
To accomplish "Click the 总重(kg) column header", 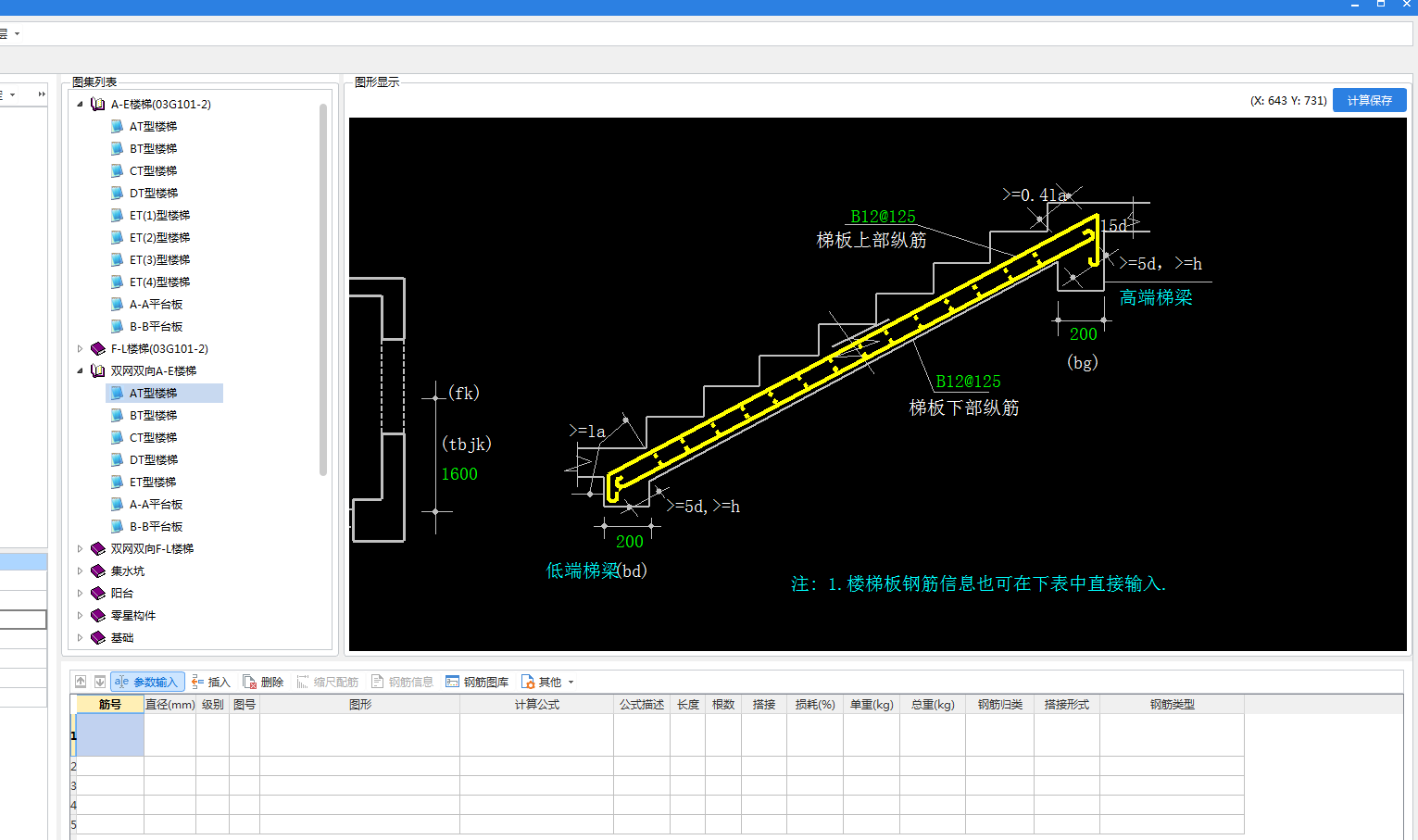I will [x=932, y=705].
